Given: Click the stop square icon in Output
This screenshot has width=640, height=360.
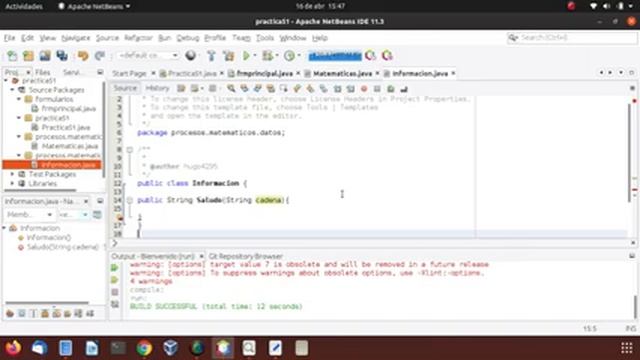Looking at the screenshot, I should pos(115,292).
